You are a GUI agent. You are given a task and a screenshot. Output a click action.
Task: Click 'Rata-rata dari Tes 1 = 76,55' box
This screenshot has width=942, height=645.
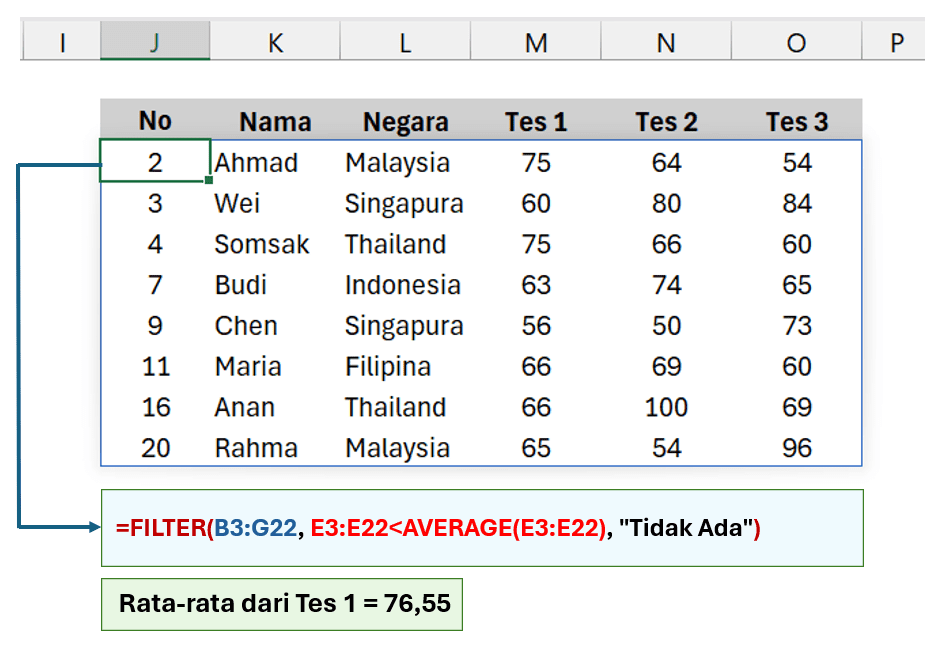pos(282,604)
